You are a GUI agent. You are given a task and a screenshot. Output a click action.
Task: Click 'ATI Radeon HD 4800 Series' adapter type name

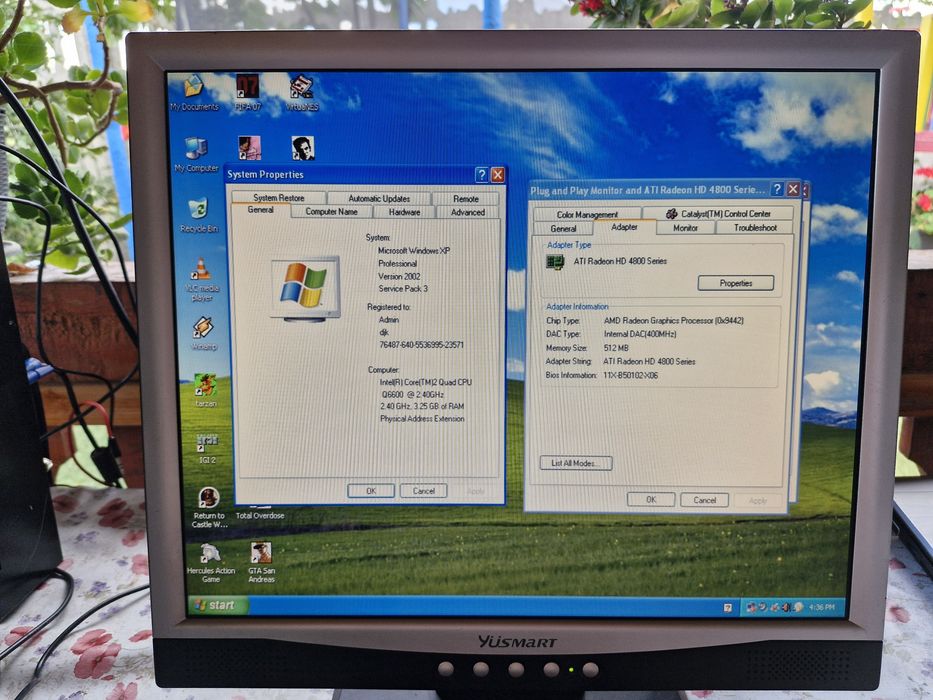tap(620, 261)
